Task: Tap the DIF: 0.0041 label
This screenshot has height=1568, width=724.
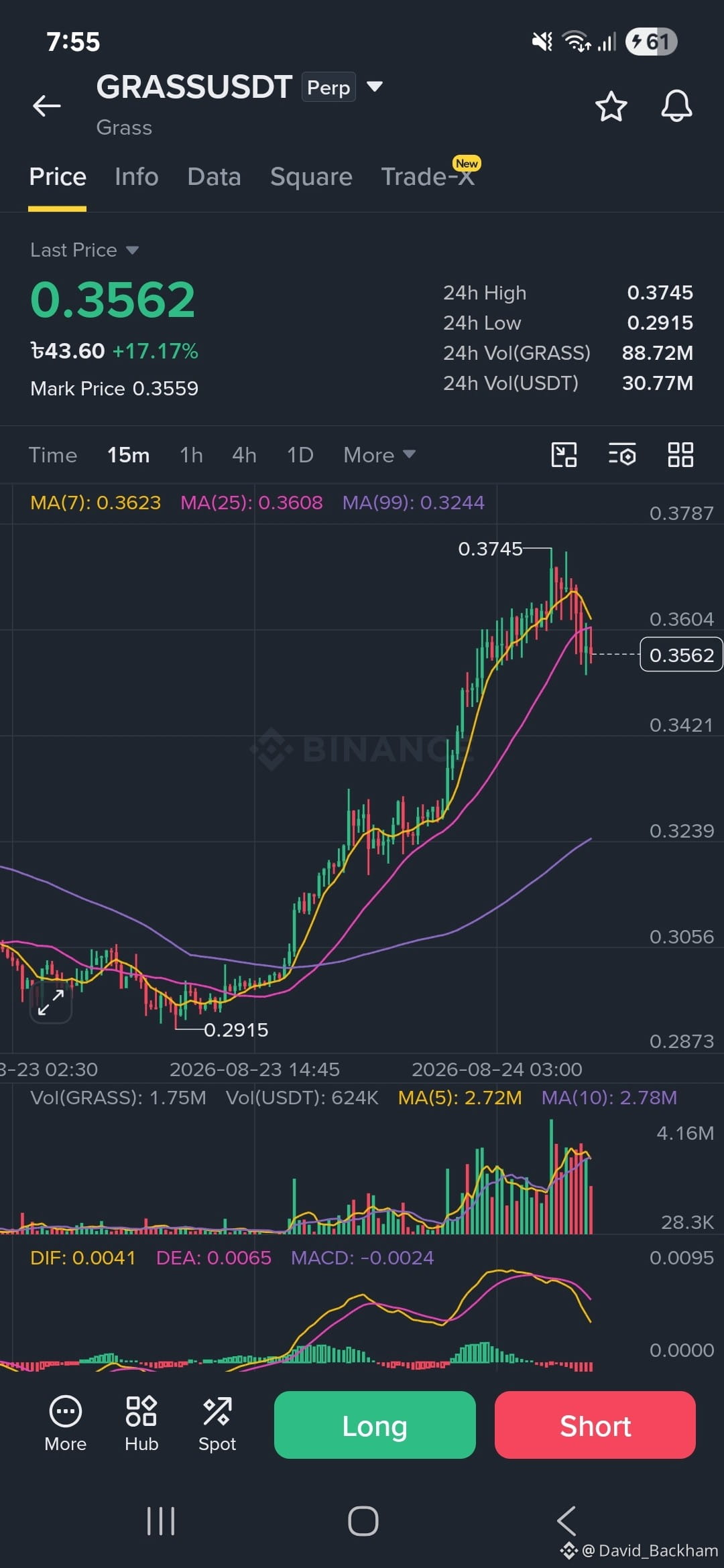Action: [83, 1258]
